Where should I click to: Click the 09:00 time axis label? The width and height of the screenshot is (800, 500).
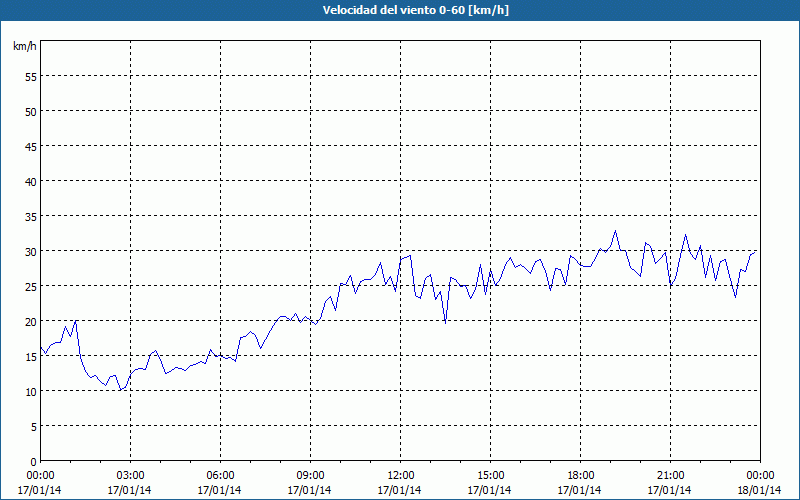(310, 476)
